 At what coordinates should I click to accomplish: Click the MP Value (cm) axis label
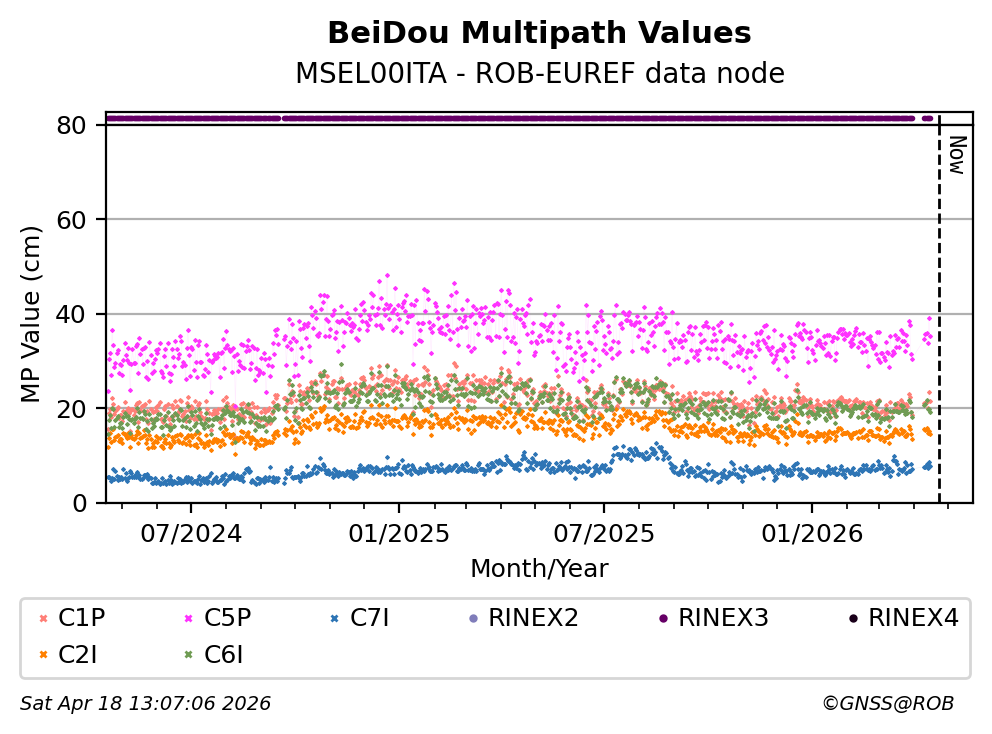(x=32, y=315)
